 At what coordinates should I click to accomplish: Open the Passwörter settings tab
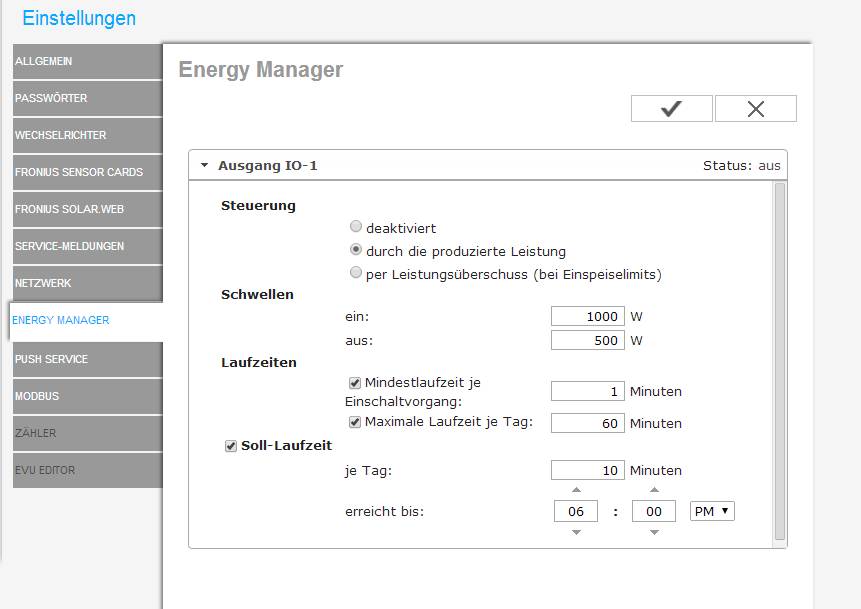(88, 98)
